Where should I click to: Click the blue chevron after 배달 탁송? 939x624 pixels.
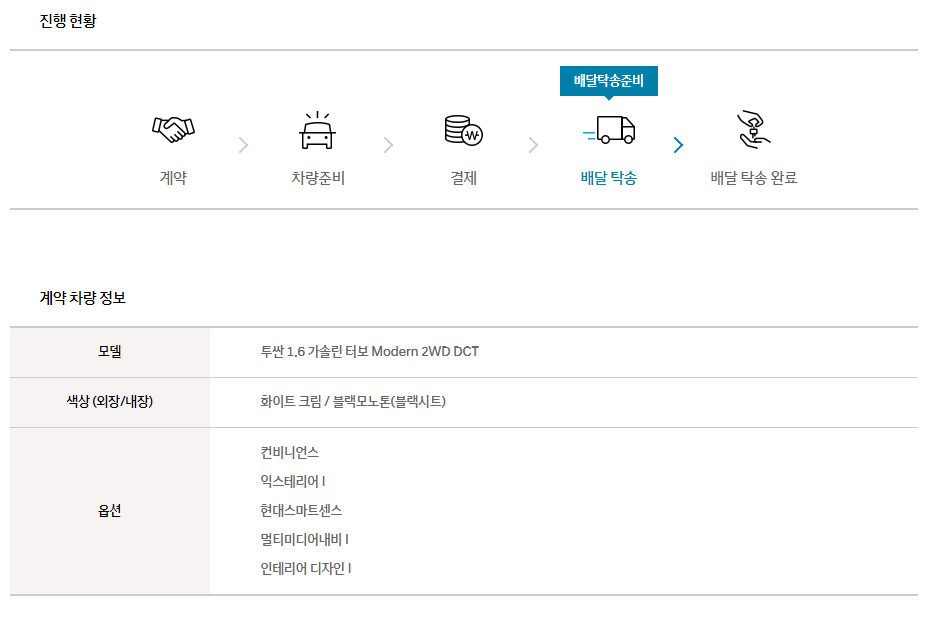678,145
